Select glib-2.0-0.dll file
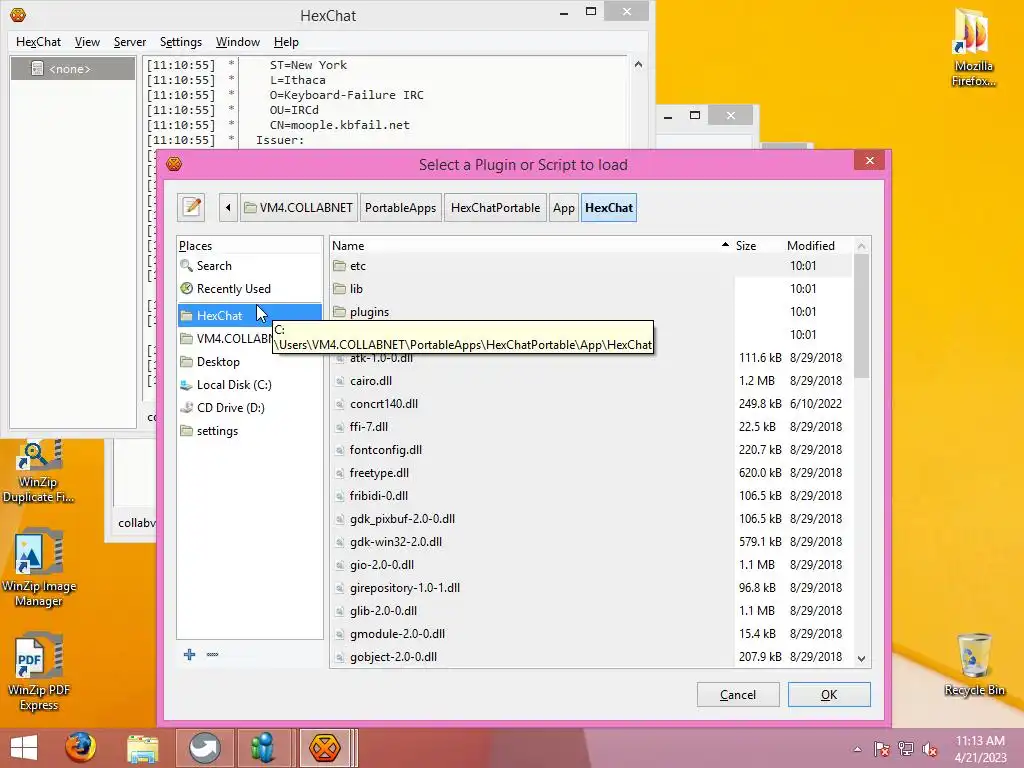 (591, 611)
